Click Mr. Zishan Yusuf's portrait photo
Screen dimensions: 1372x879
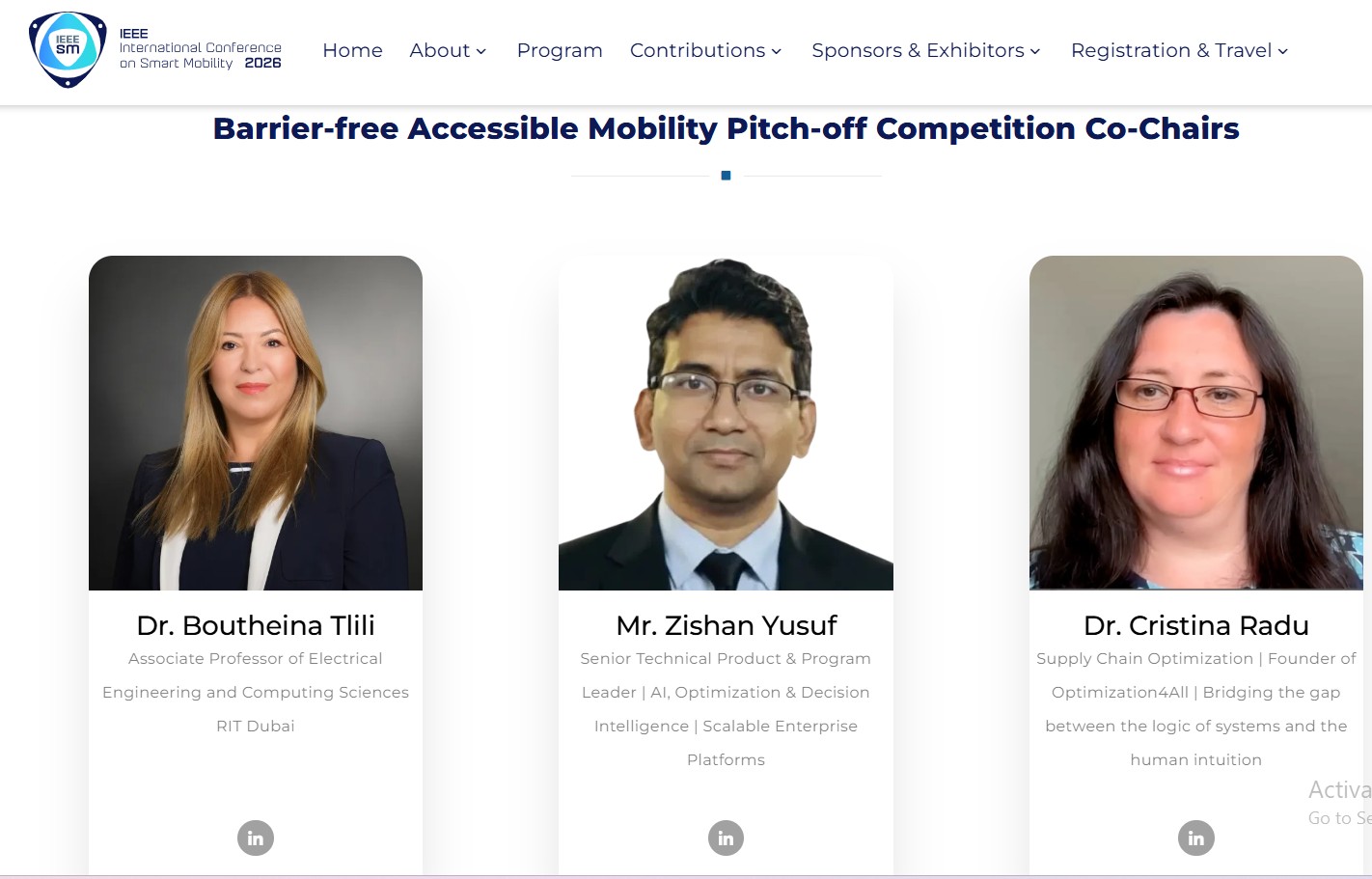pyautogui.click(x=726, y=423)
